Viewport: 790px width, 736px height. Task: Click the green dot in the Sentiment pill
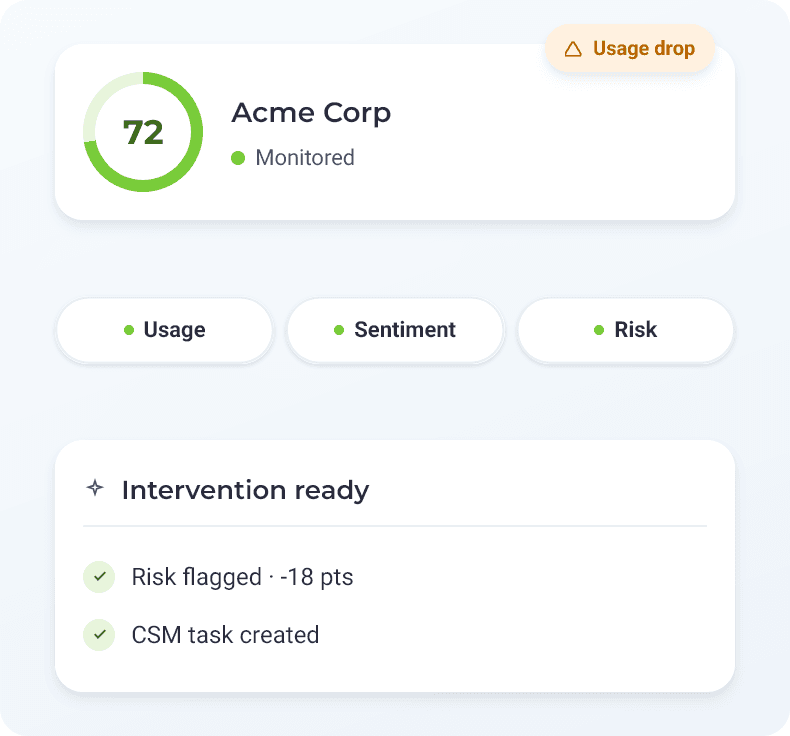(x=339, y=330)
